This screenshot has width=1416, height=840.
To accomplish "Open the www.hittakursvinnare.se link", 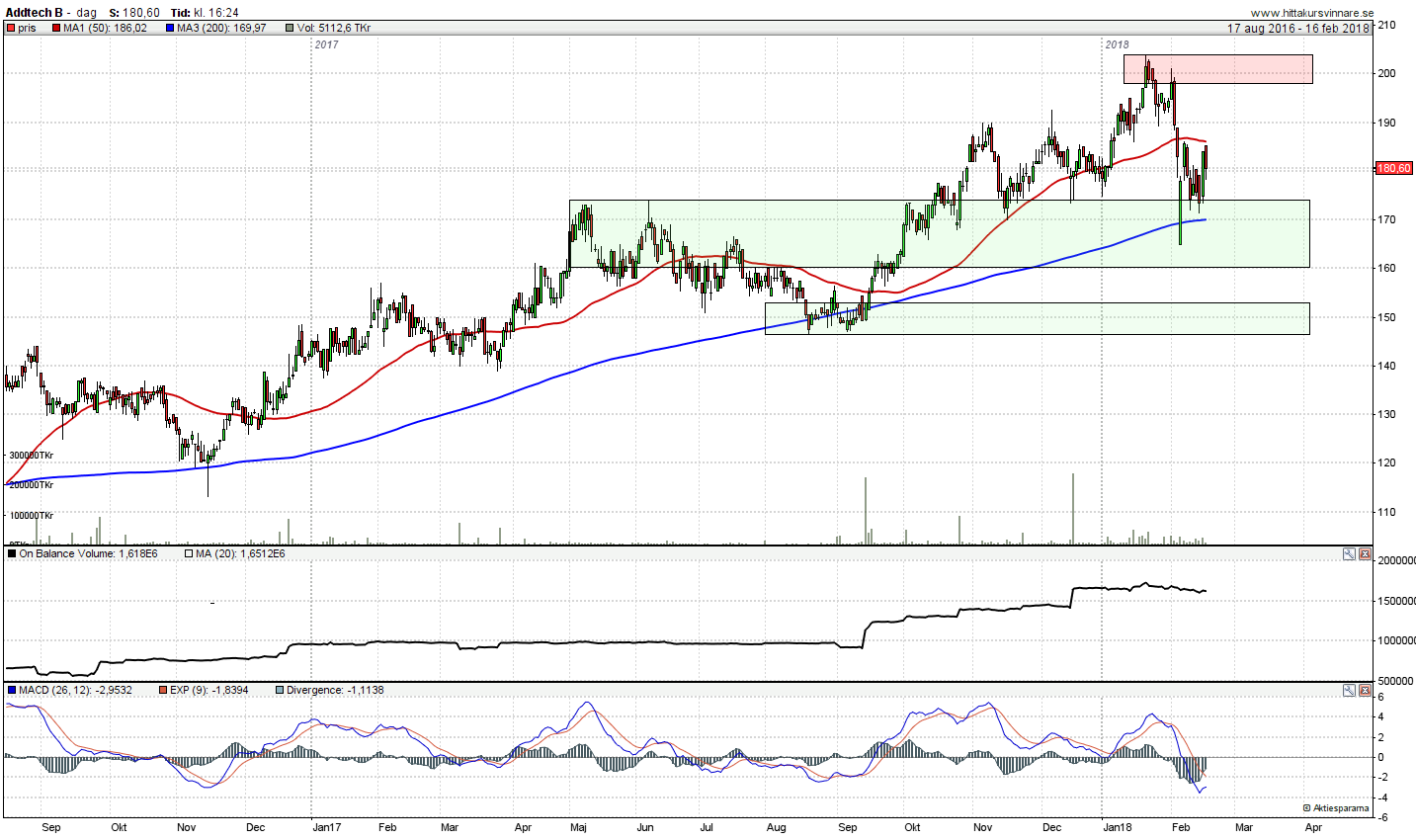I will [x=1311, y=13].
